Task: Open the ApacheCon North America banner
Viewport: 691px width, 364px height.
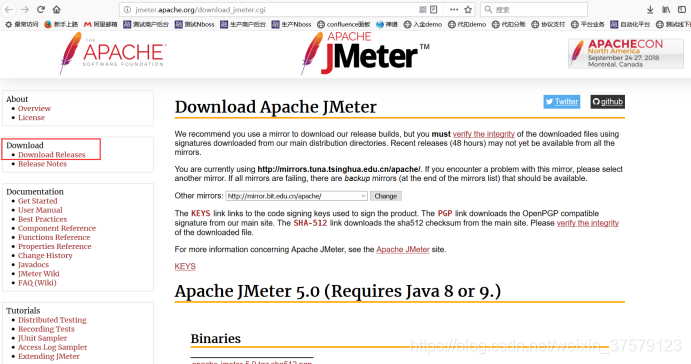Action: (x=626, y=53)
